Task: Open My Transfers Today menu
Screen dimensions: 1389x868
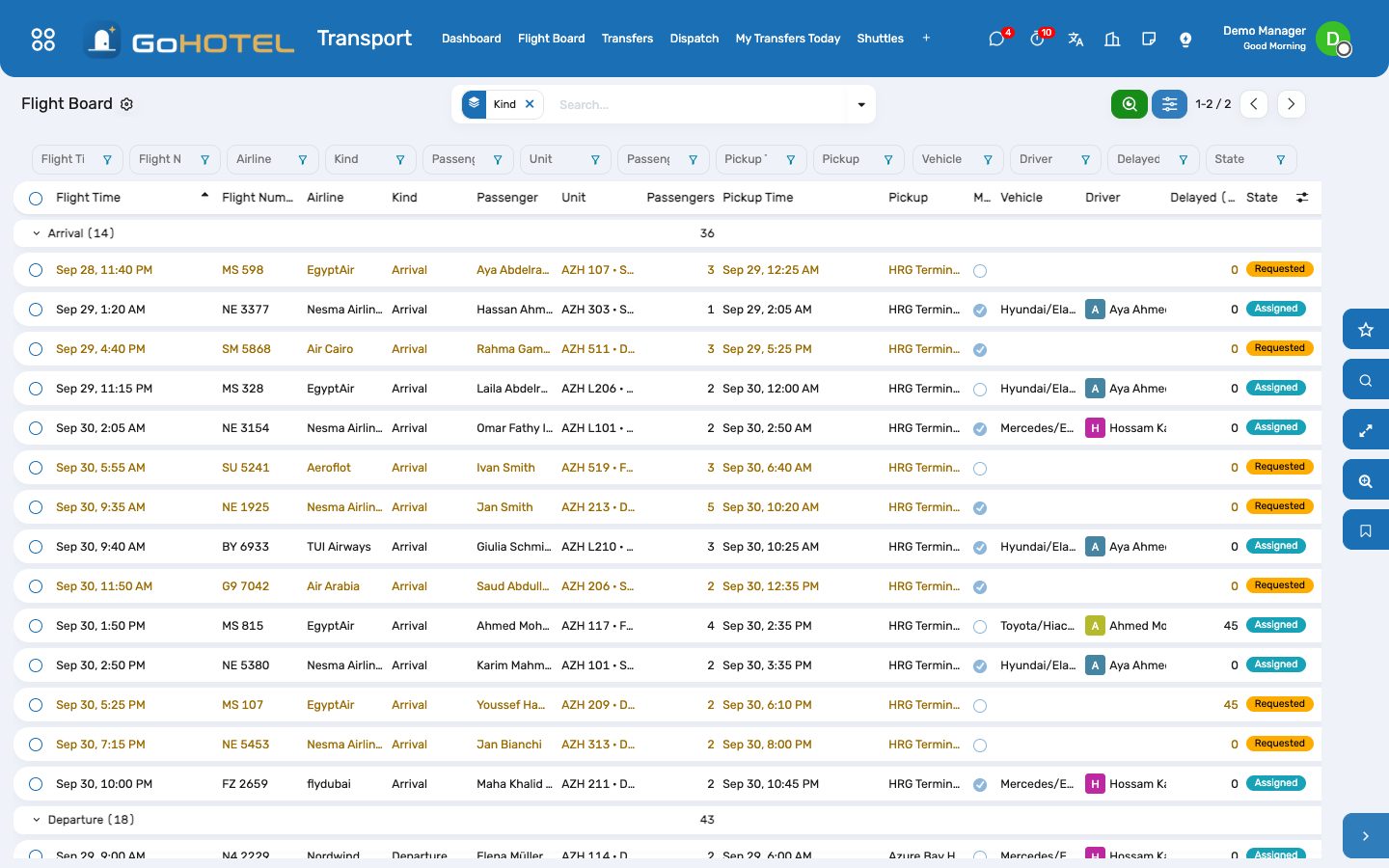Action: (788, 39)
